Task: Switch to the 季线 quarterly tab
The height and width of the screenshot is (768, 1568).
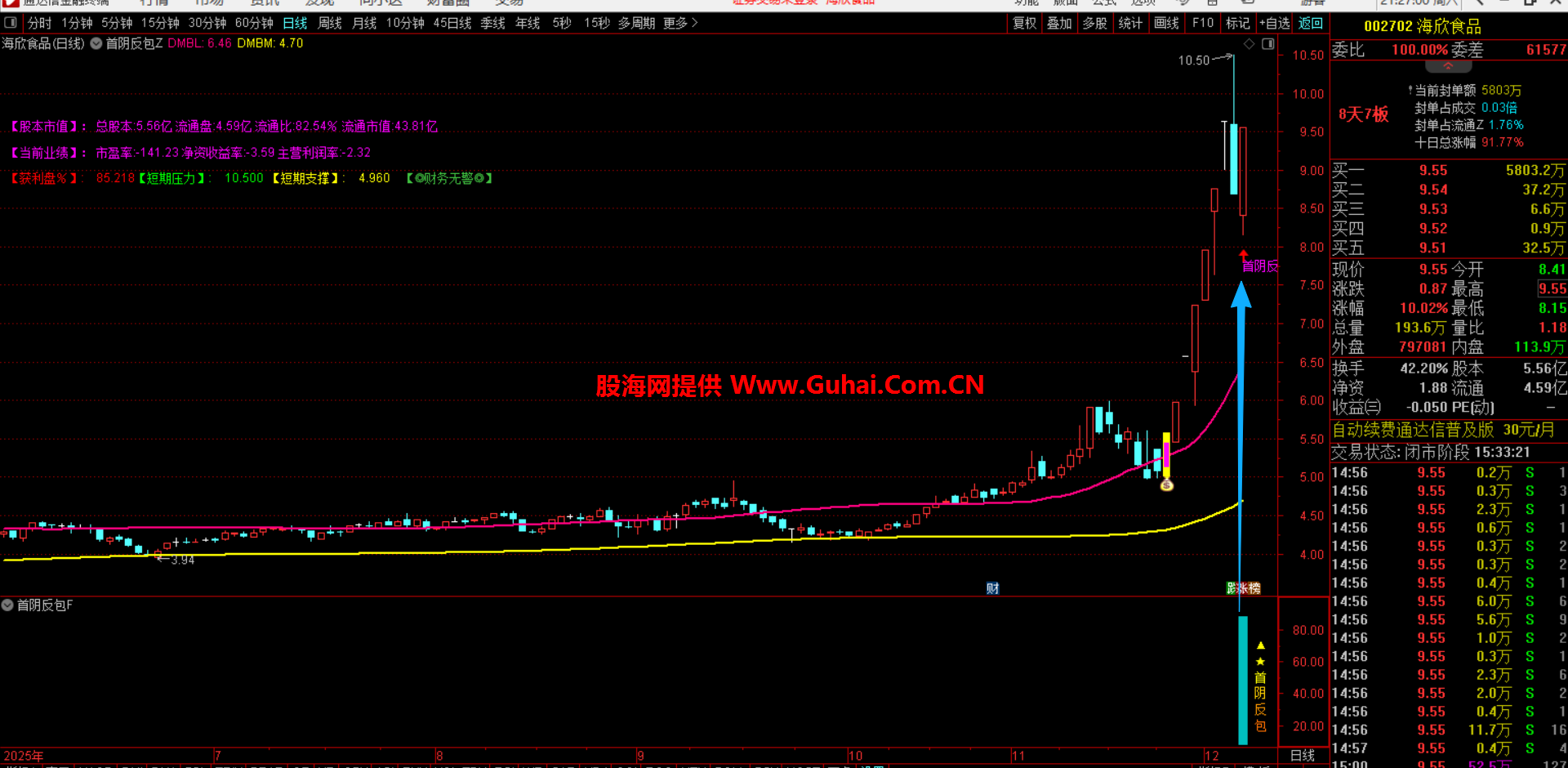Action: click(x=492, y=23)
